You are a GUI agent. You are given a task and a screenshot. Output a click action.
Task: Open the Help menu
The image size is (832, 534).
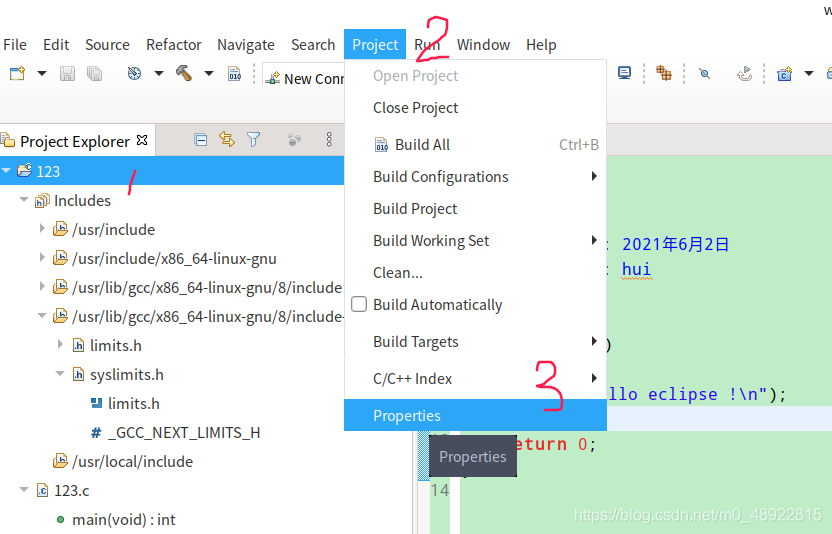541,45
